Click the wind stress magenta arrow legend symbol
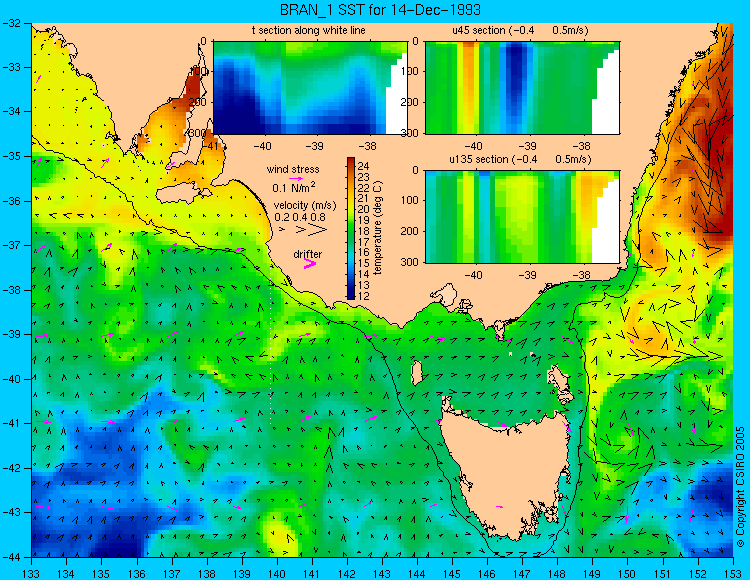The image size is (750, 580). coord(296,178)
